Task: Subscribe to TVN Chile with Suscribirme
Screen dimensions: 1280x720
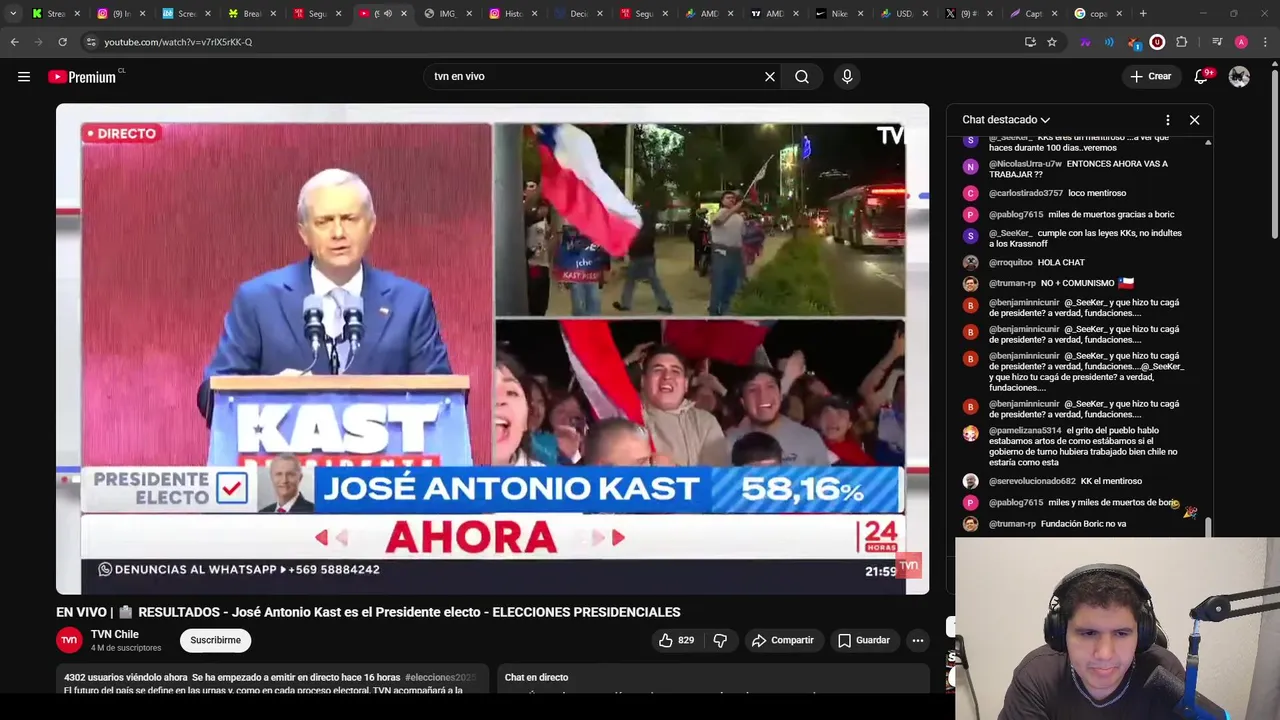Action: 215,640
